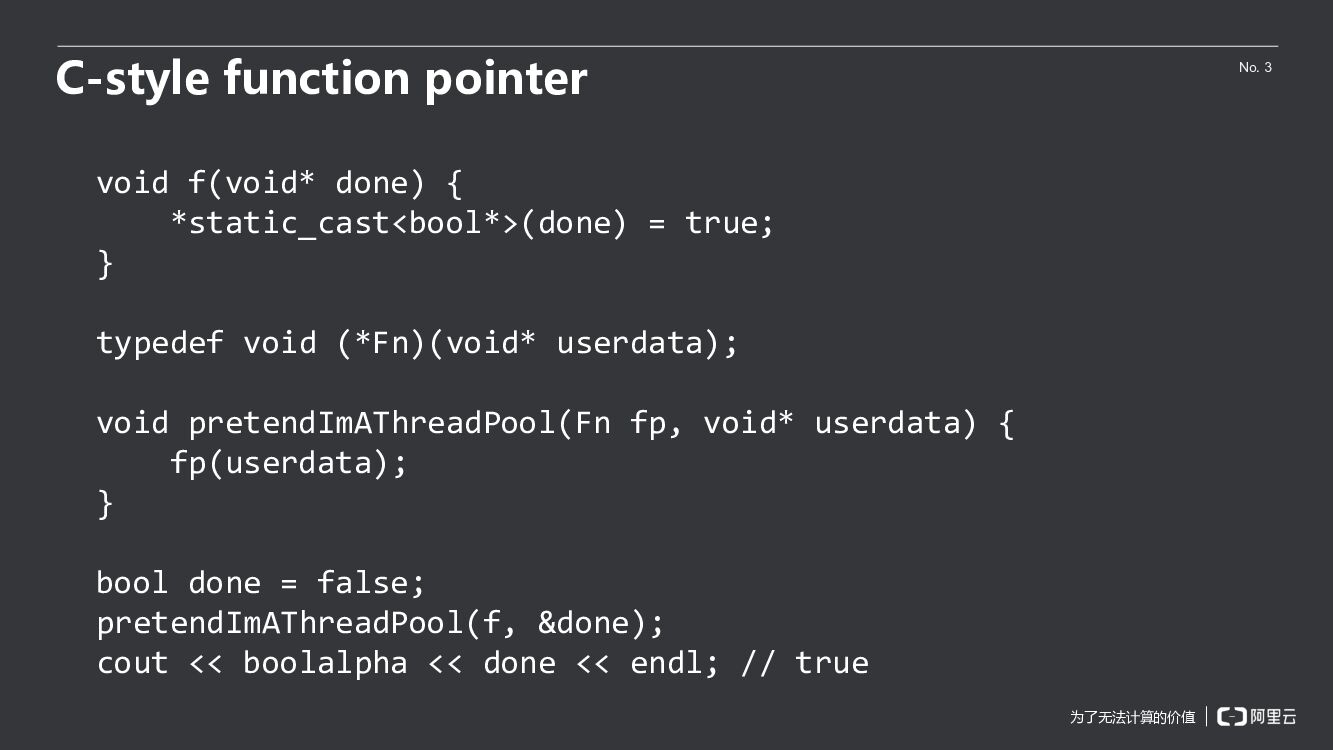Click the "bool done = false;" line
Screen dimensions: 1333x750
pyautogui.click(x=261, y=583)
